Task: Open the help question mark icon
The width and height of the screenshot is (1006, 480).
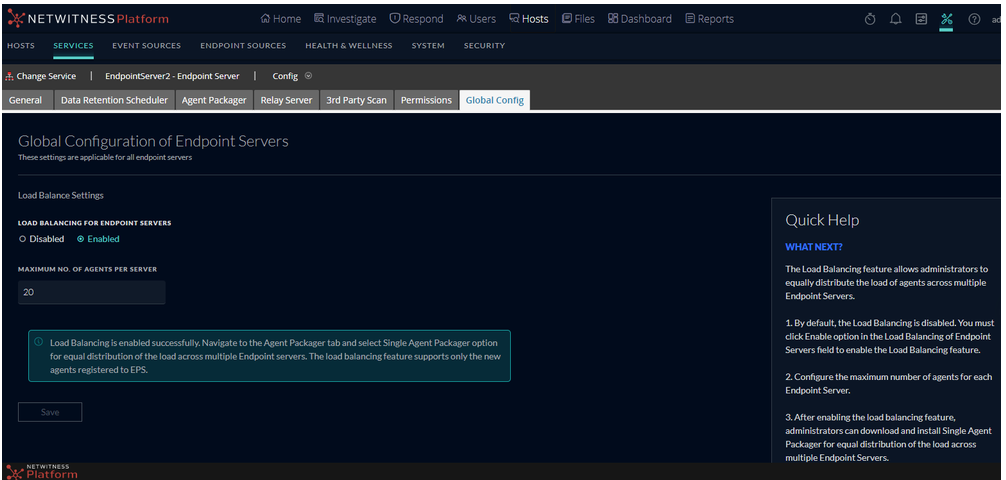Action: [974, 19]
